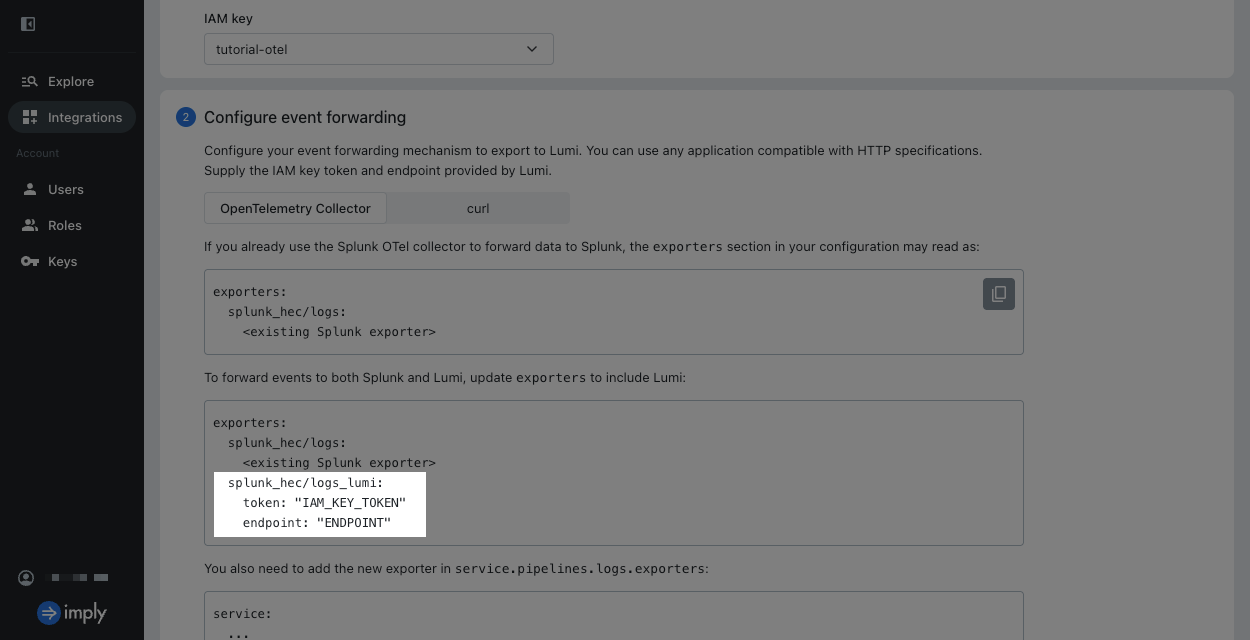Screen dimensions: 1250x640
Task: Click the 'service:' code line
Action: pos(242,614)
